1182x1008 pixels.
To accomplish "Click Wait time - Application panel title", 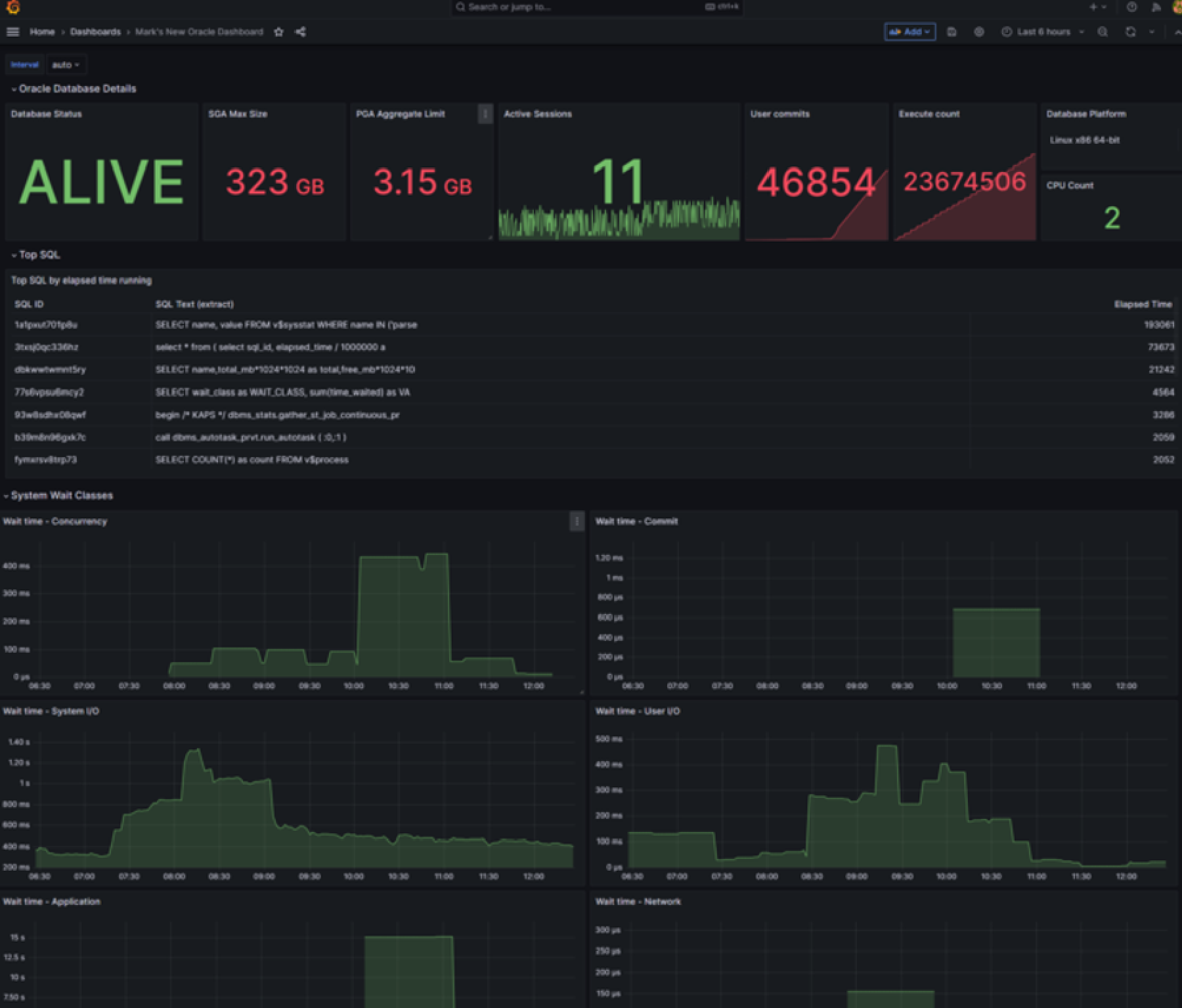I will (52, 902).
